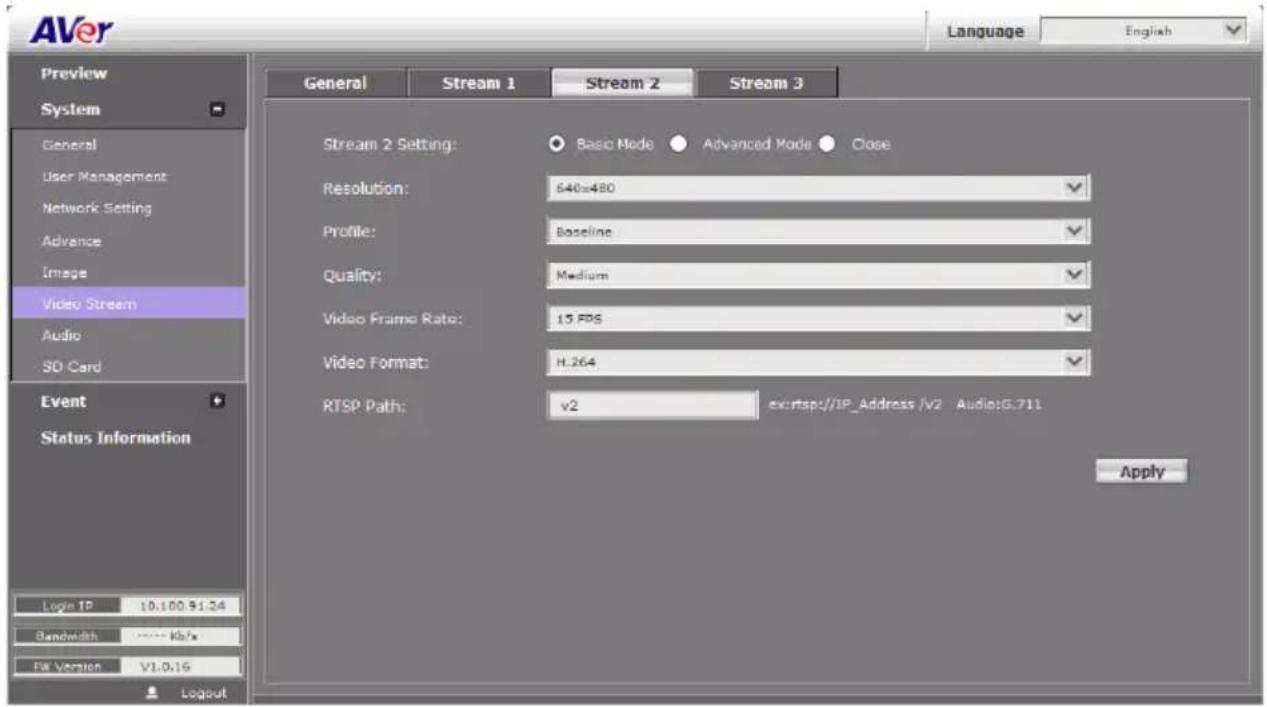The height and width of the screenshot is (707, 1267).
Task: Click the RTSP Path input field
Action: [652, 405]
